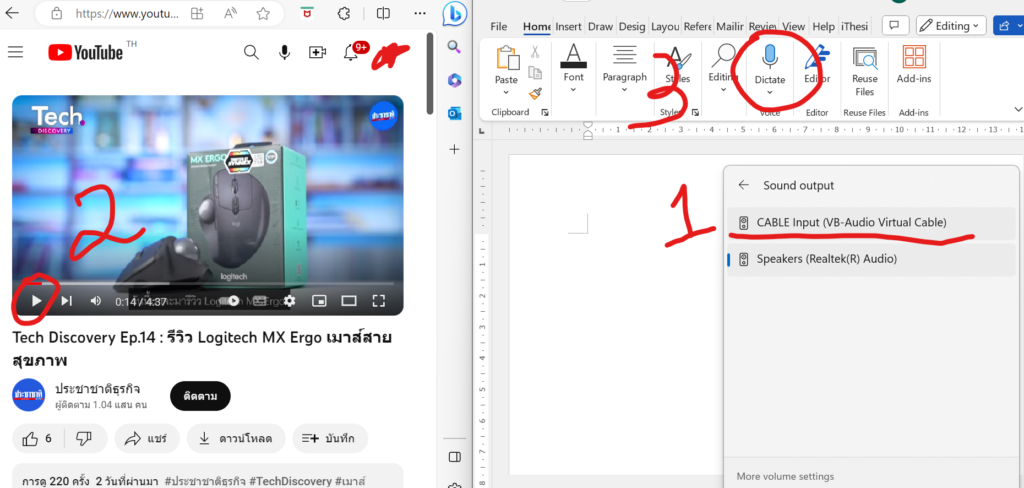This screenshot has width=1024, height=488.
Task: Expand the Editing group dropdown
Action: tap(723, 89)
